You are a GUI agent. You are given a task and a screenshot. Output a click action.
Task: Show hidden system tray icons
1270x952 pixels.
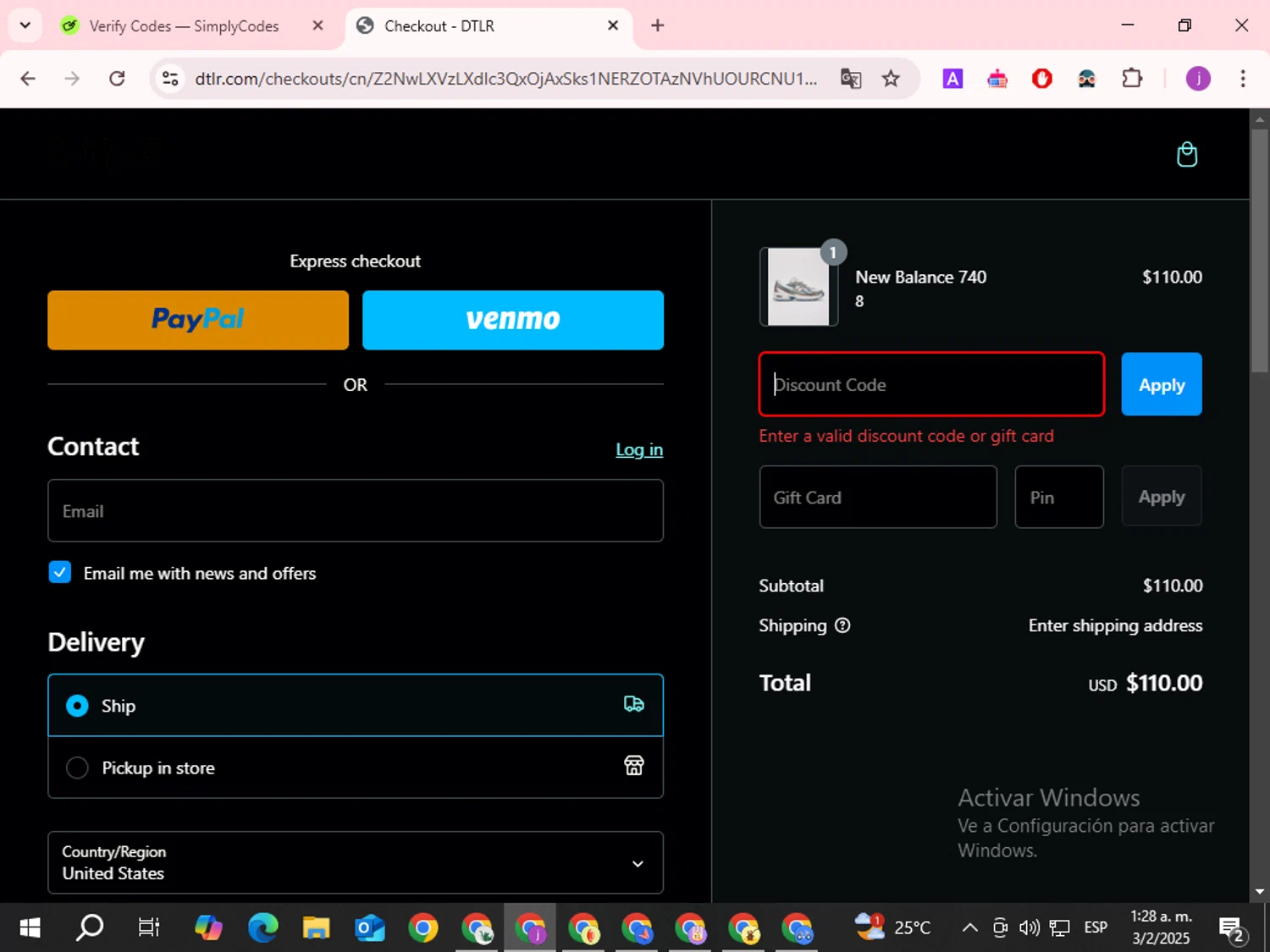point(970,928)
